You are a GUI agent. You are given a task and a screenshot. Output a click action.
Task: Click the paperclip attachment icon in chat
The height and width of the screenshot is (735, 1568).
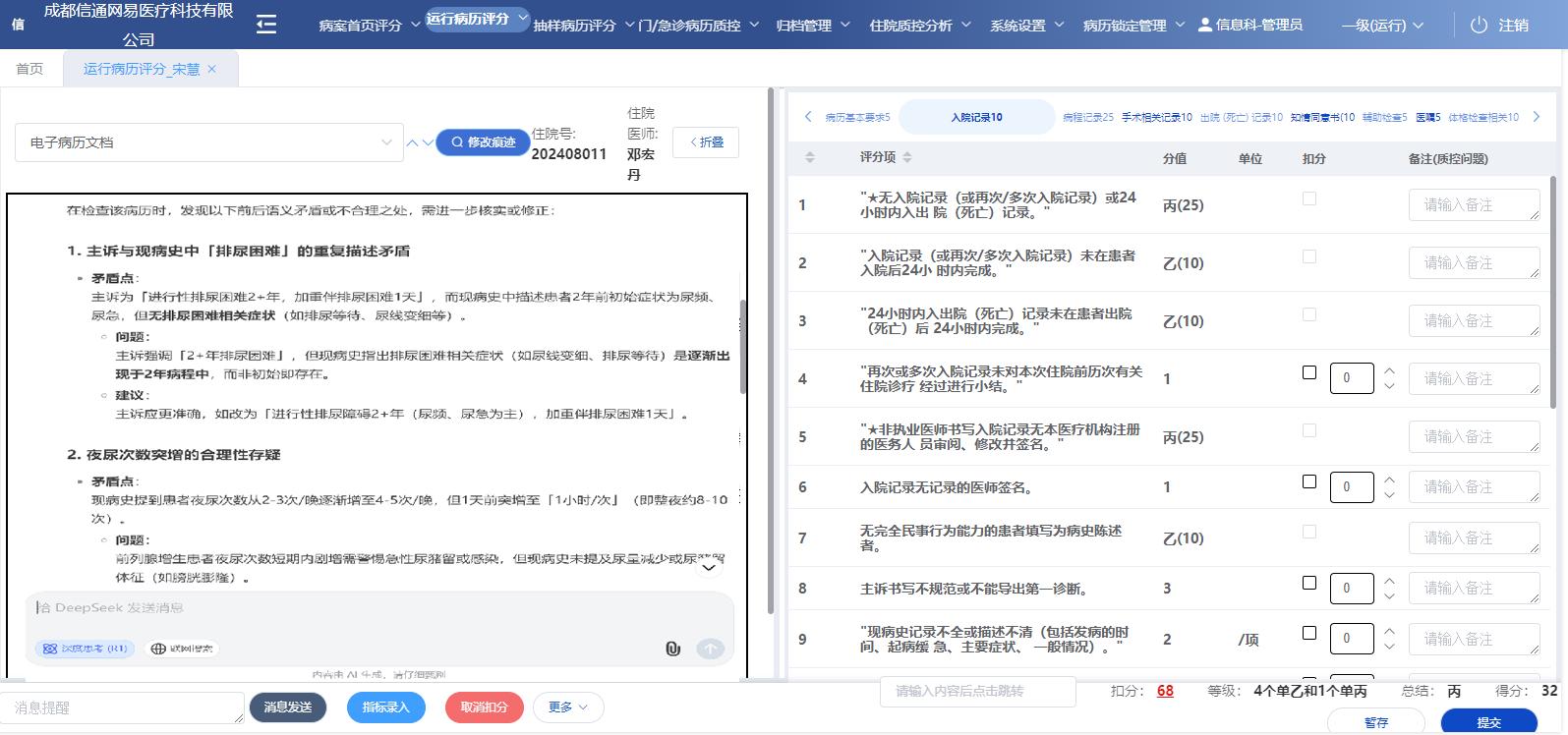(672, 649)
